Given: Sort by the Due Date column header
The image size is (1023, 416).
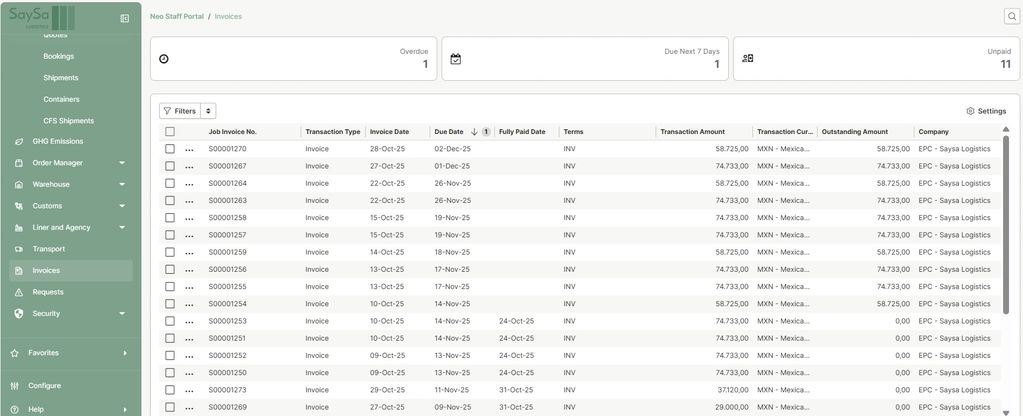Looking at the screenshot, I should 449,132.
